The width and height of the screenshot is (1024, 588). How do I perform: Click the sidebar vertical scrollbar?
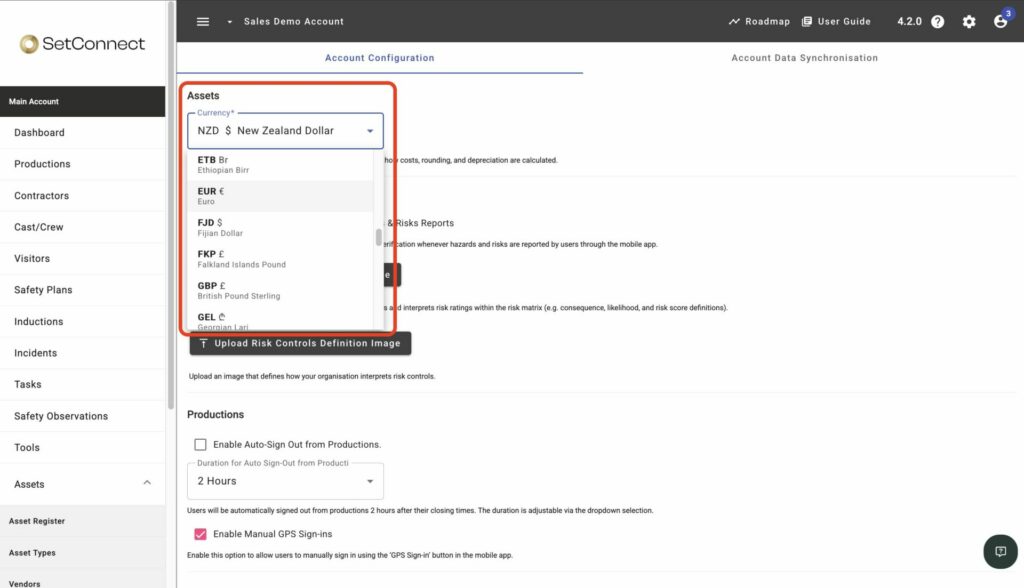pyautogui.click(x=171, y=206)
